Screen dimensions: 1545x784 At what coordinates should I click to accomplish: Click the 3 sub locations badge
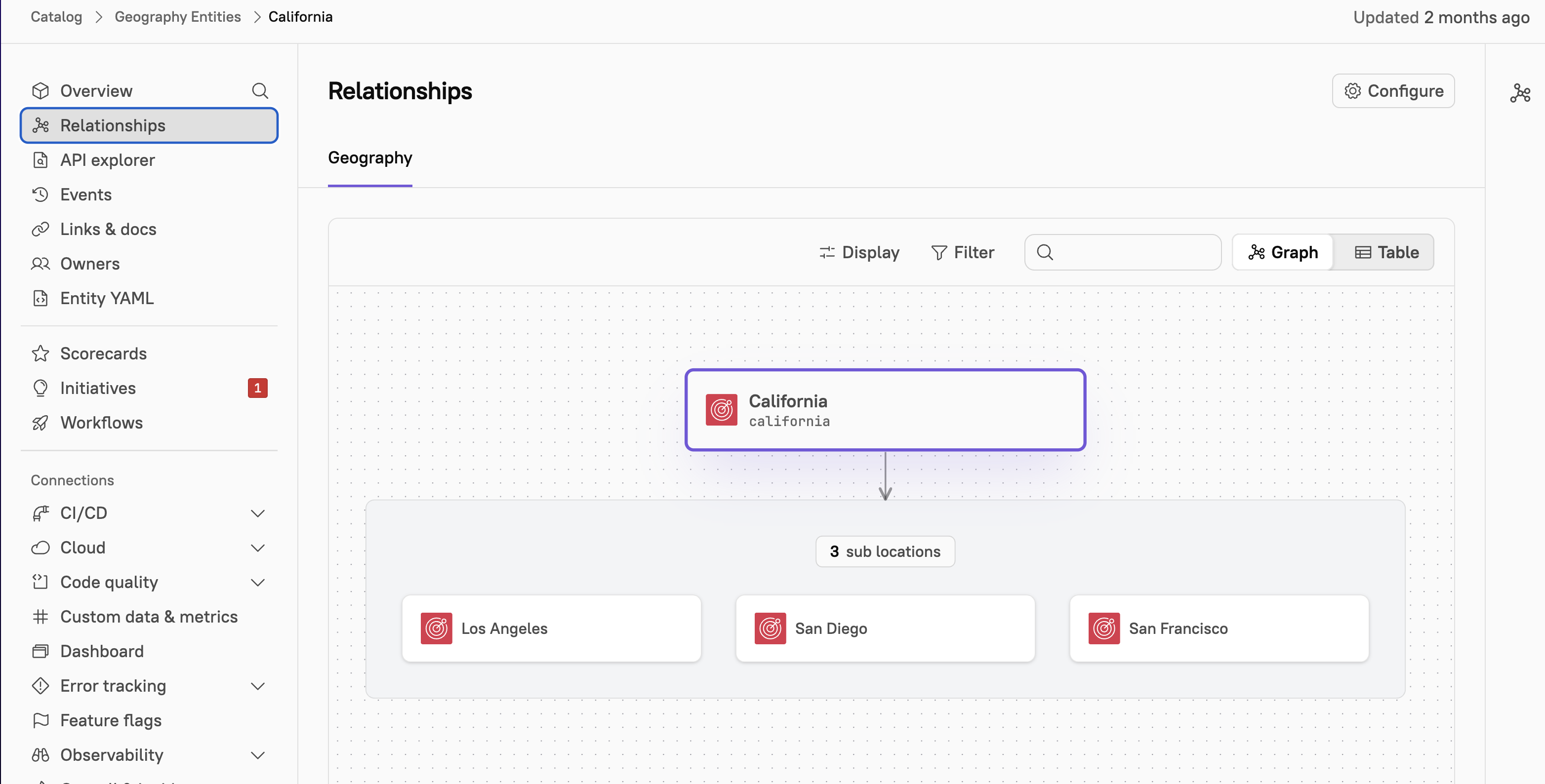tap(885, 551)
